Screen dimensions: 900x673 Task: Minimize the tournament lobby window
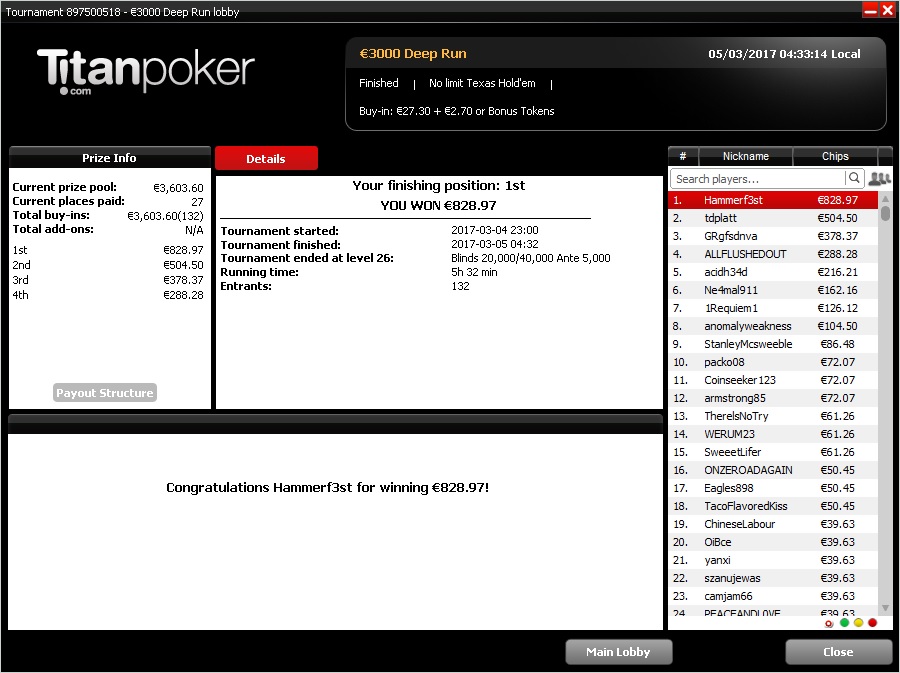tap(871, 10)
